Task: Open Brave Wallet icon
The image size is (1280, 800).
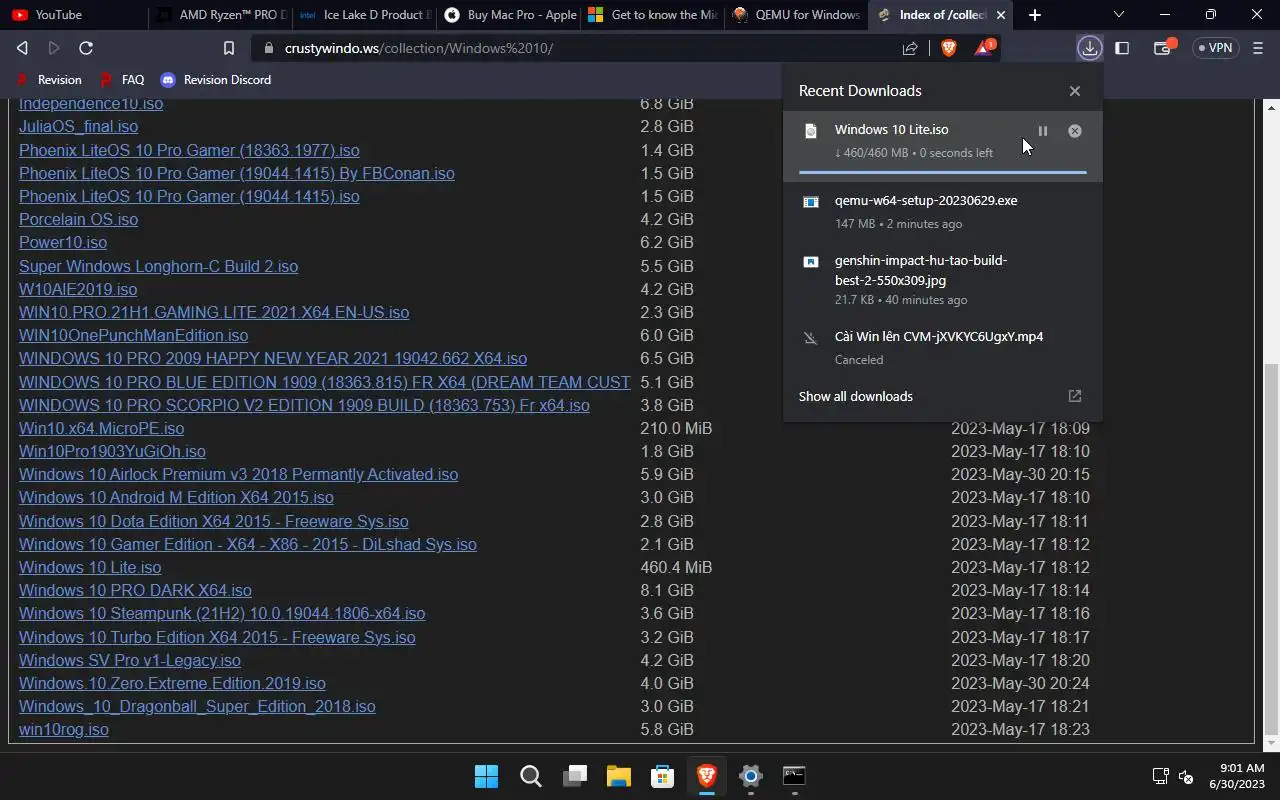Action: [x=1163, y=48]
